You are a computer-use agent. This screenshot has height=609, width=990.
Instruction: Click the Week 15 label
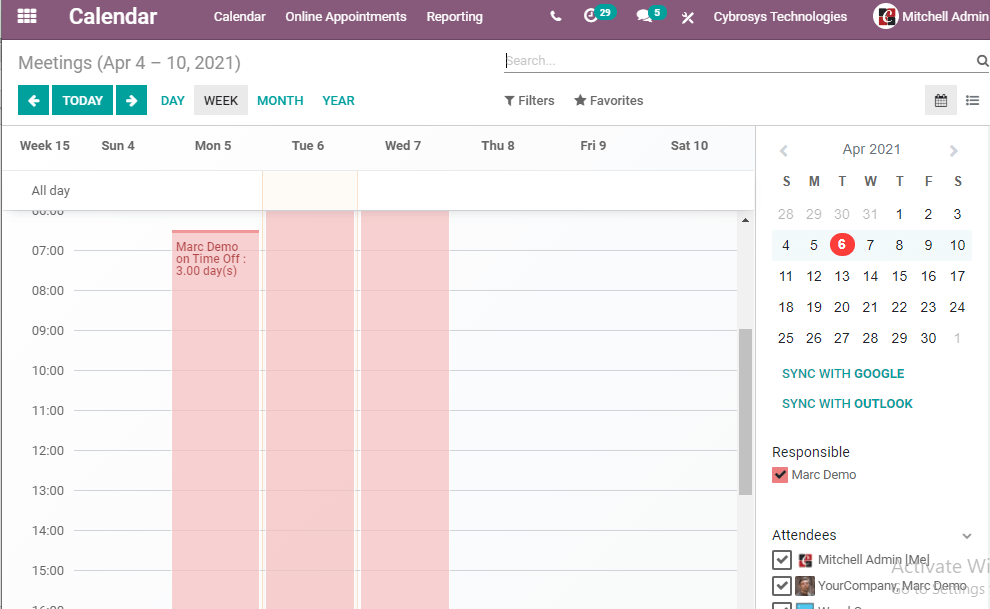[44, 146]
